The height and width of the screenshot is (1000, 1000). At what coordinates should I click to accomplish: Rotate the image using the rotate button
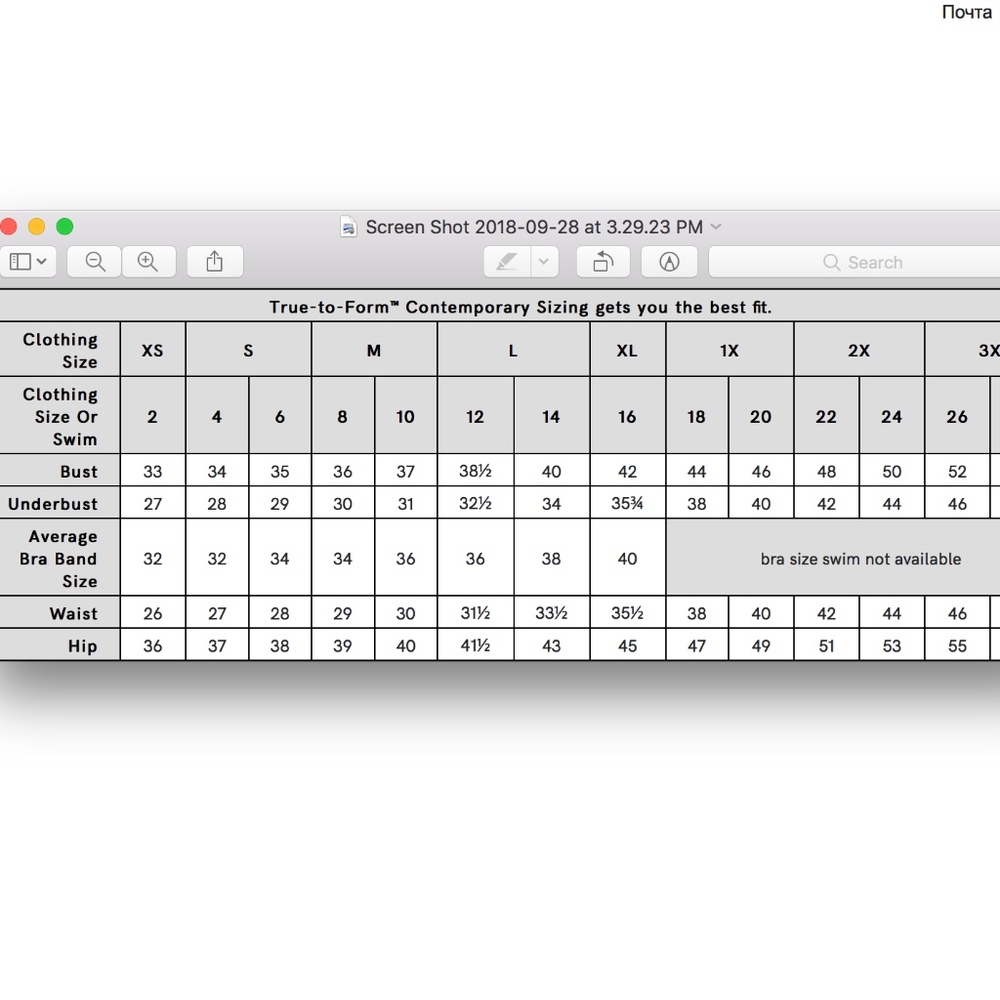click(603, 262)
